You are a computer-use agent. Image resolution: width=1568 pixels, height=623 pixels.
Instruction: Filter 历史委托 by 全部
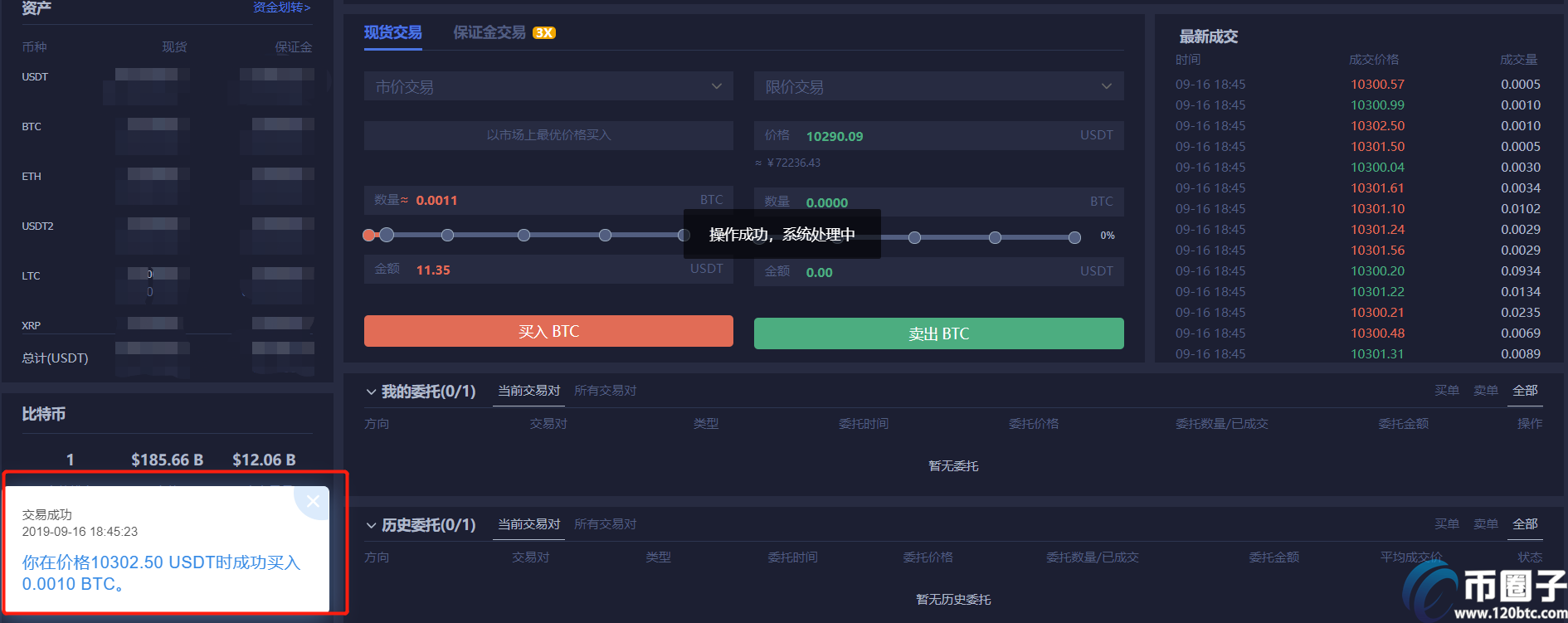pyautogui.click(x=1526, y=524)
